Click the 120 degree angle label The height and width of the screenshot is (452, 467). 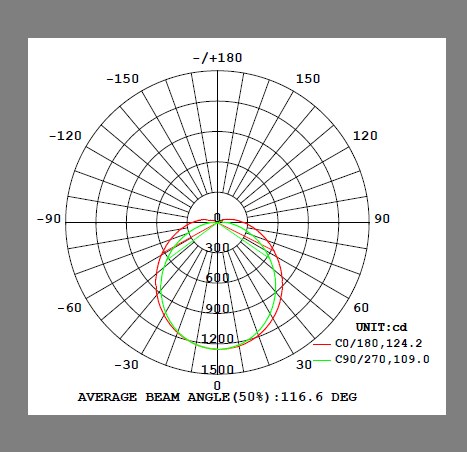365,136
